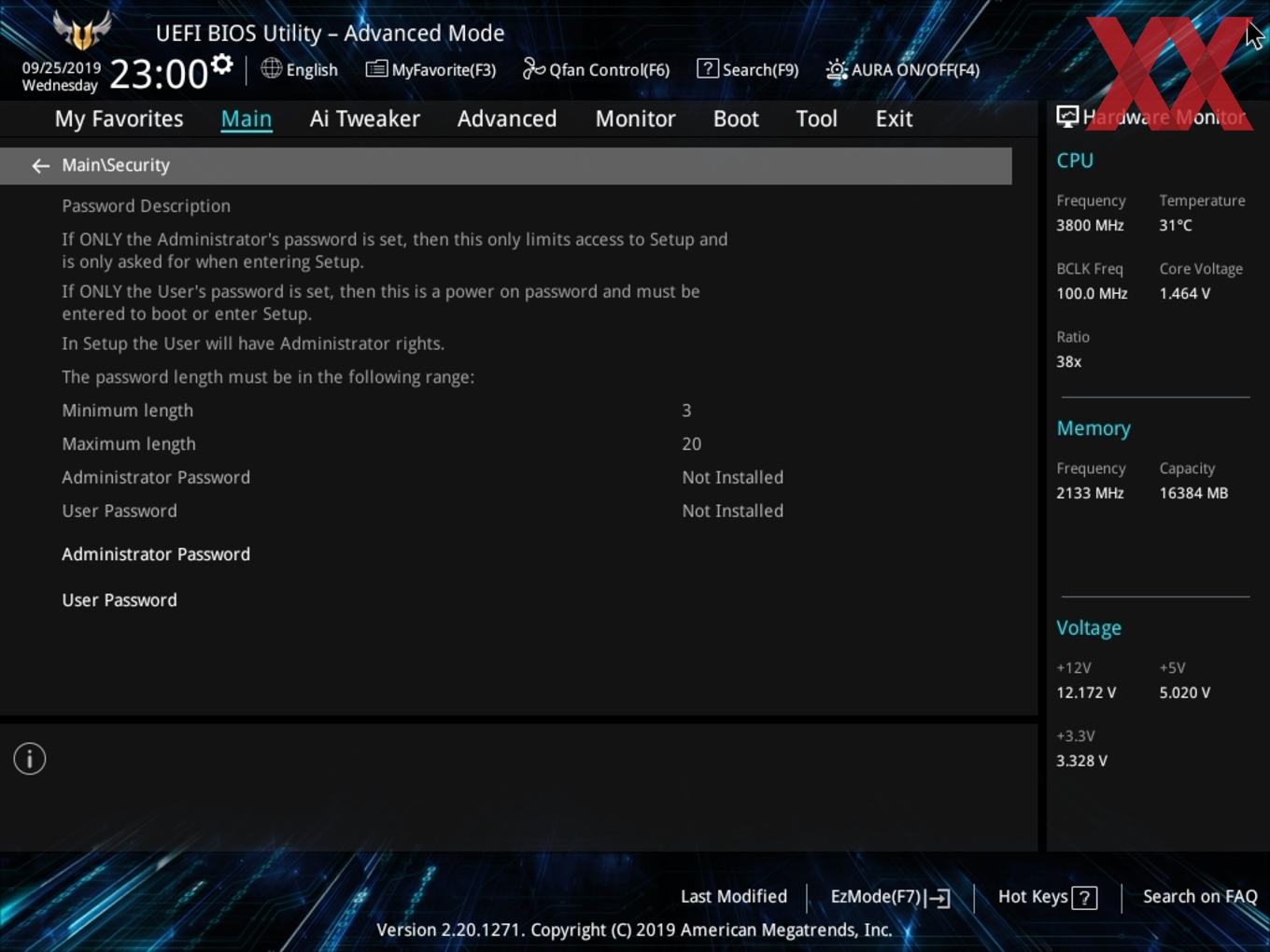
Task: Click User Password 'Not Installed' status
Action: (733, 511)
